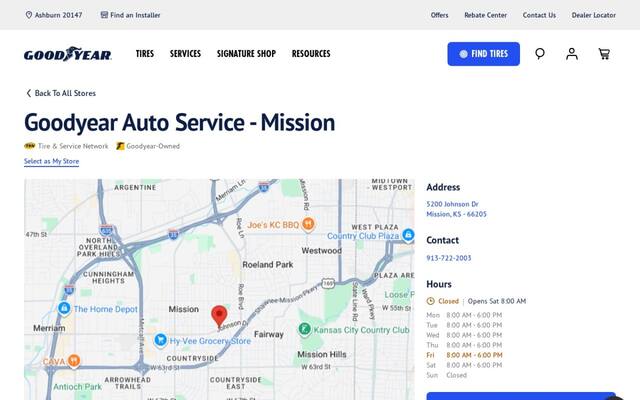Viewport: 640px width, 400px height.
Task: Go to Rebate Center
Action: click(486, 15)
